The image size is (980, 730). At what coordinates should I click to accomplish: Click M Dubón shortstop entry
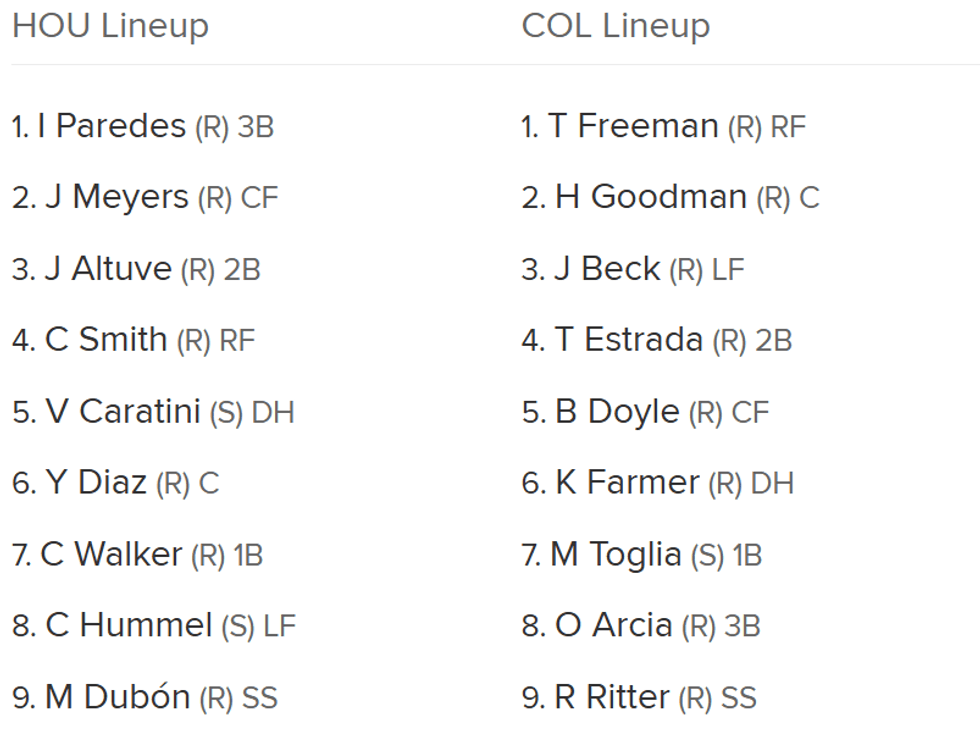(117, 697)
